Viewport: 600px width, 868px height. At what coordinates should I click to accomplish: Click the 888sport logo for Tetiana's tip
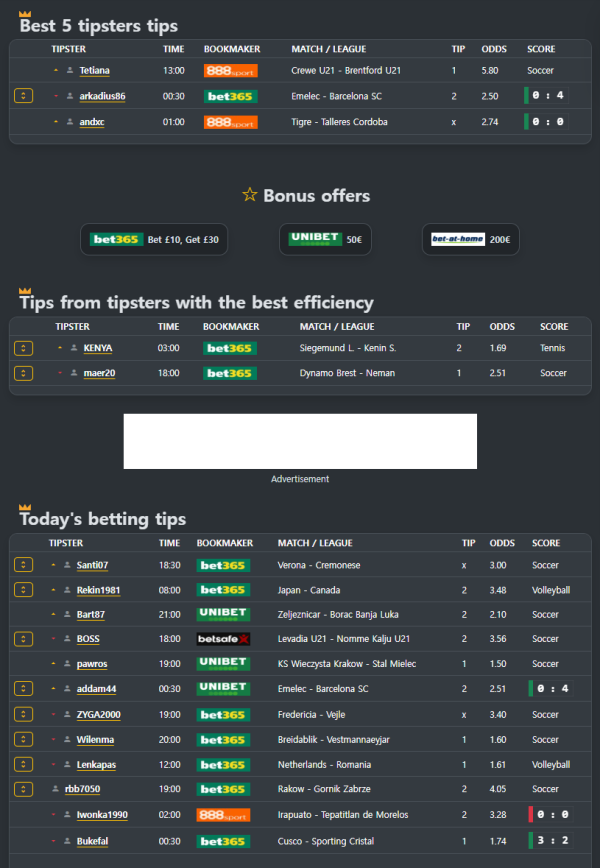231,71
